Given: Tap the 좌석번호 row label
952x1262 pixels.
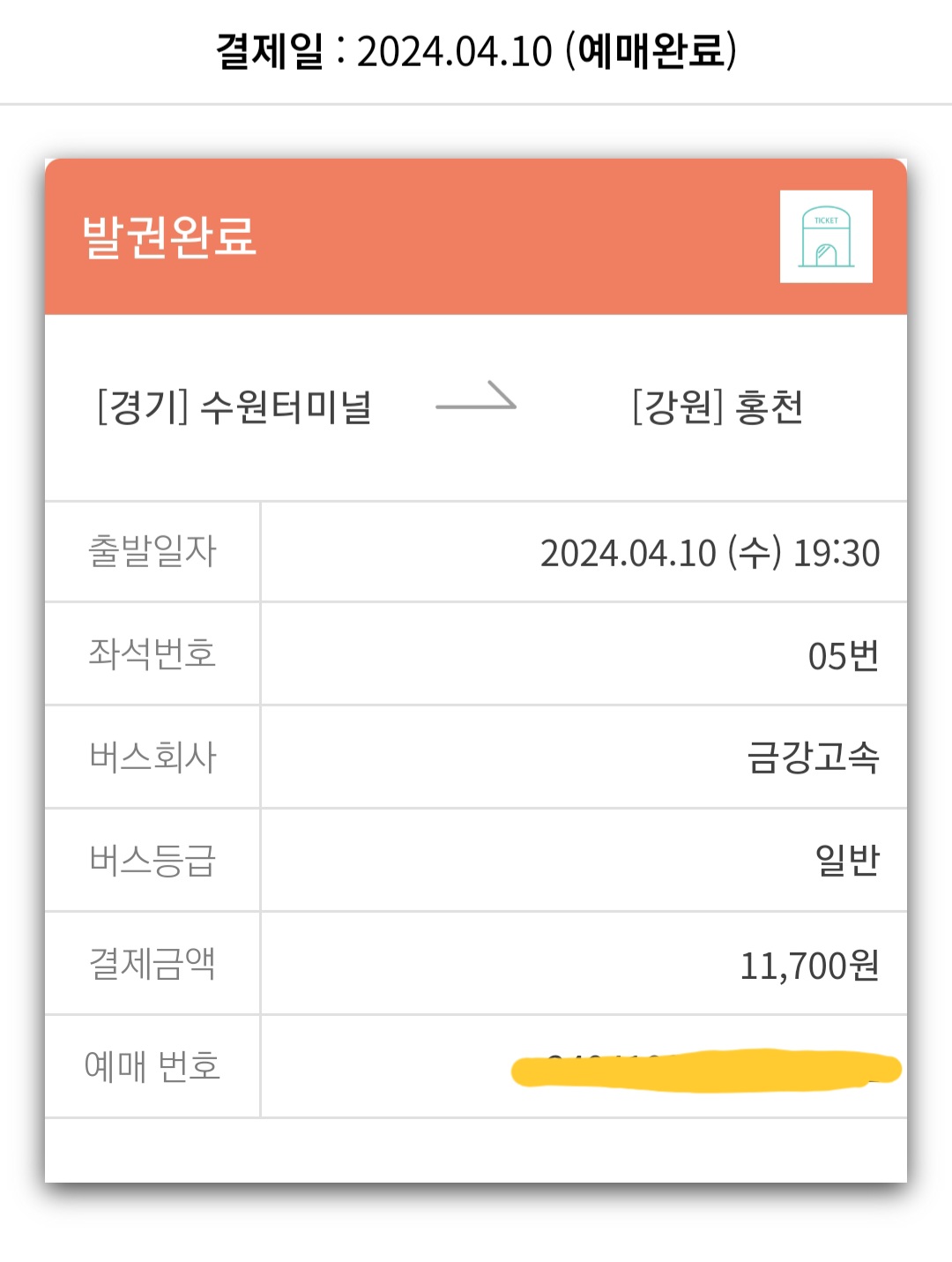Looking at the screenshot, I should 152,653.
